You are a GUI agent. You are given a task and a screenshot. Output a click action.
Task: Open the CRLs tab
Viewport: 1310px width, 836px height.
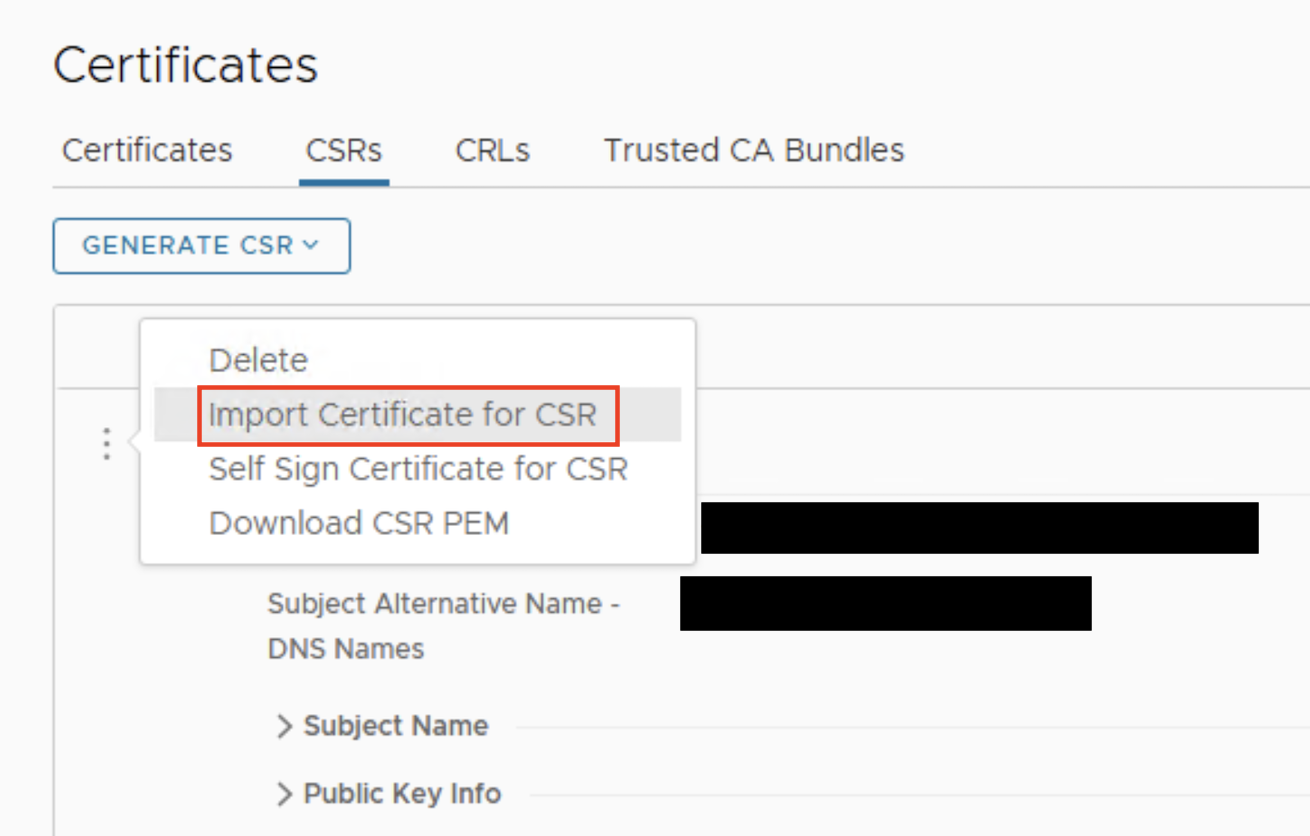(x=492, y=150)
